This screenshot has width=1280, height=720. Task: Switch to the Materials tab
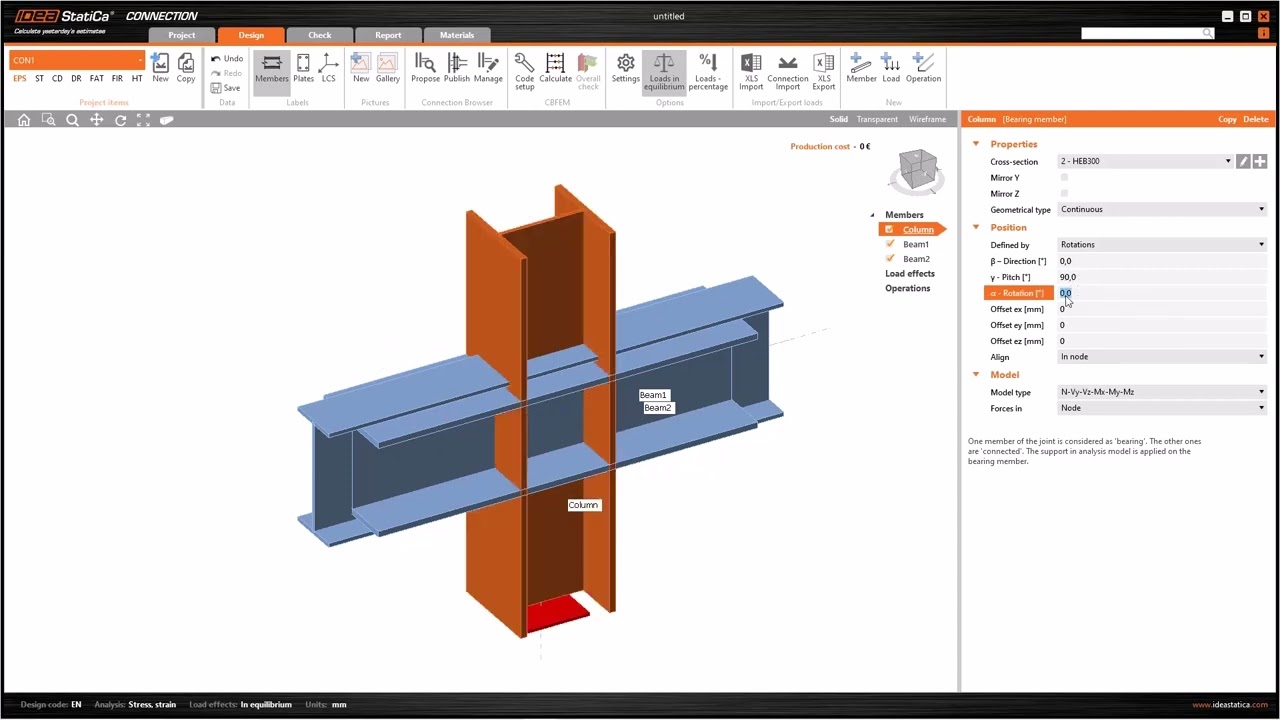click(x=457, y=35)
